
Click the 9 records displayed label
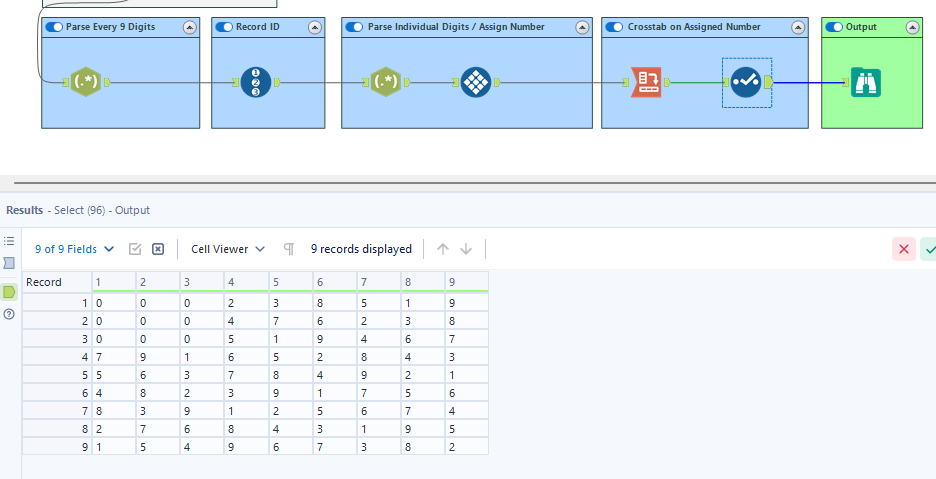361,249
